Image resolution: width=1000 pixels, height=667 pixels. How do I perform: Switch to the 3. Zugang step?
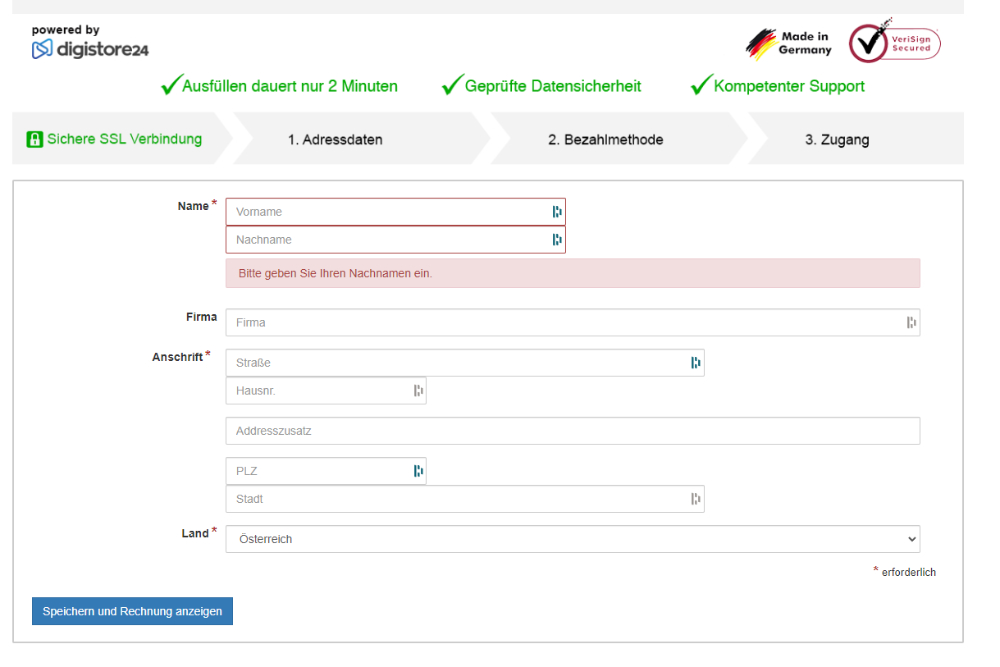point(836,140)
